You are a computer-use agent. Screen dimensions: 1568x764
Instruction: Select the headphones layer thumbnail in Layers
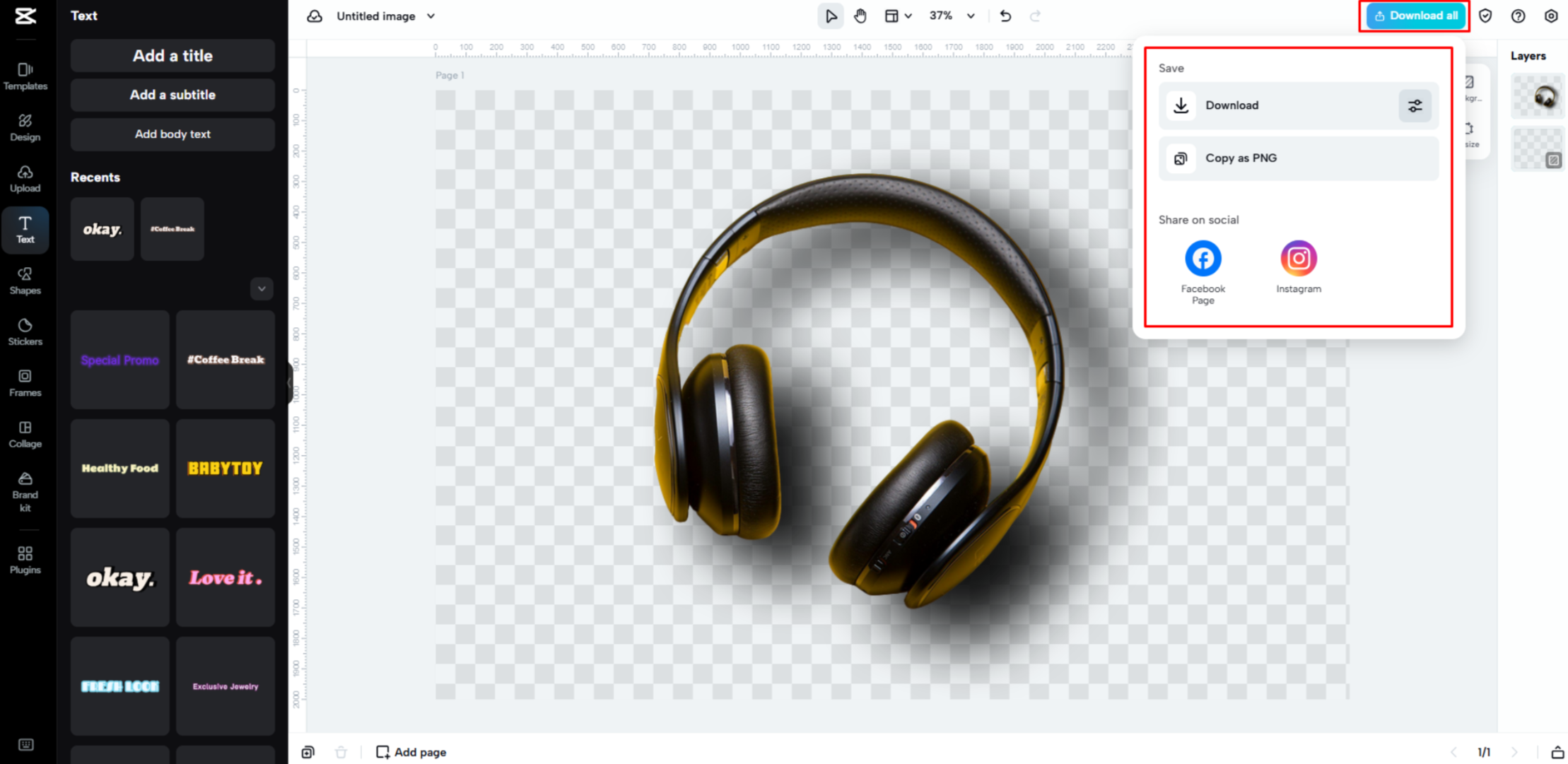click(1538, 96)
